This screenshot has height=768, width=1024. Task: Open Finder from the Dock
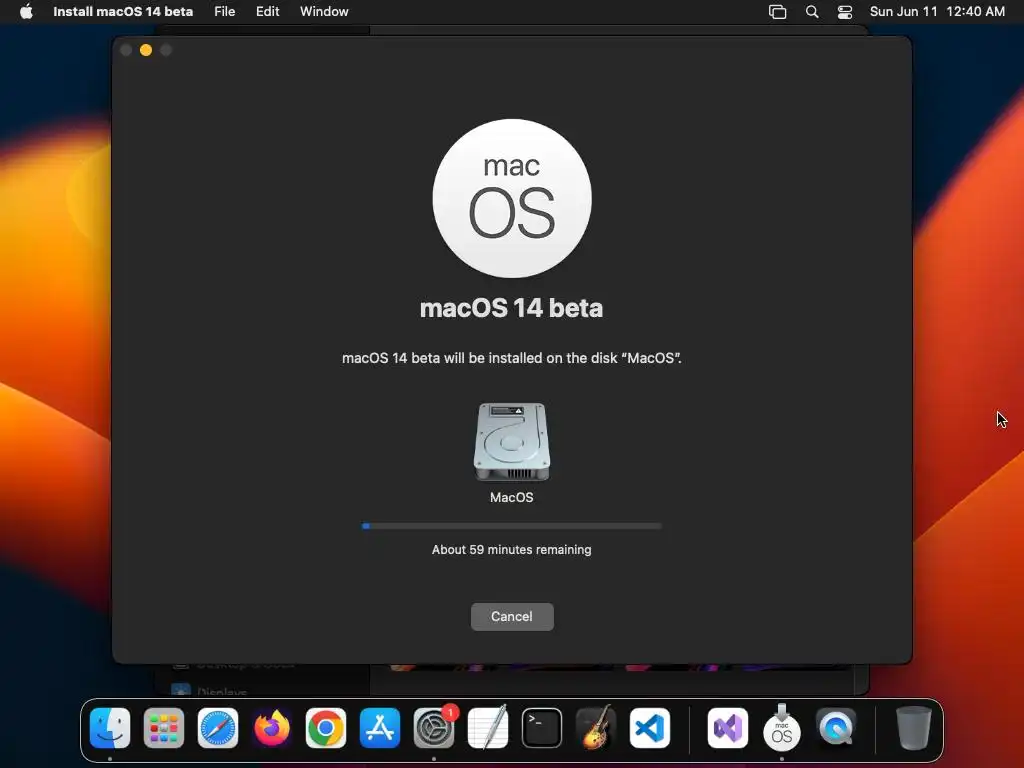[x=110, y=728]
